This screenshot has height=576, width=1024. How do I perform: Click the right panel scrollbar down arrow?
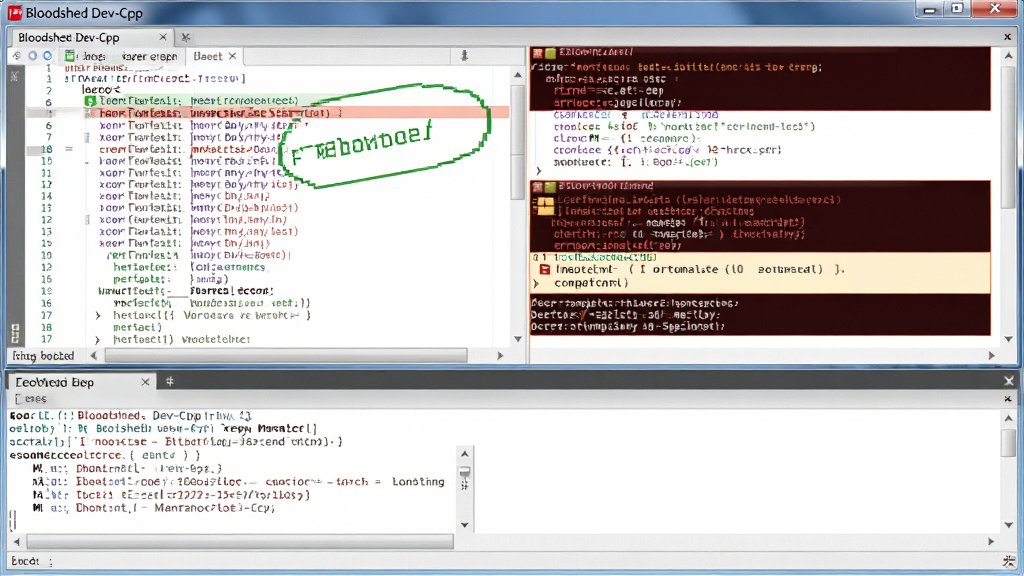(1008, 339)
